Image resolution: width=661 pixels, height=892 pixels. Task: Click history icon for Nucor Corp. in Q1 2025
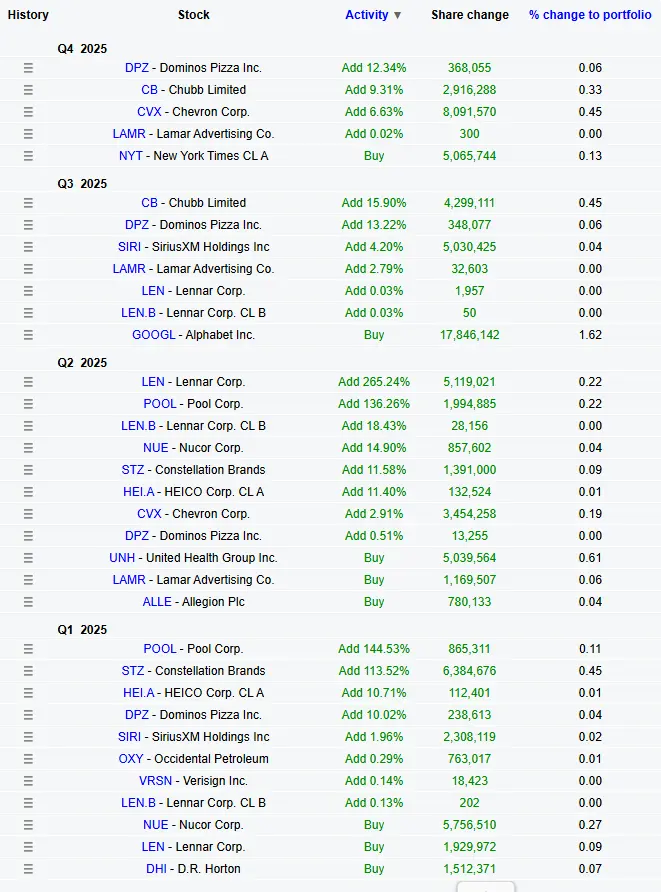coord(27,825)
